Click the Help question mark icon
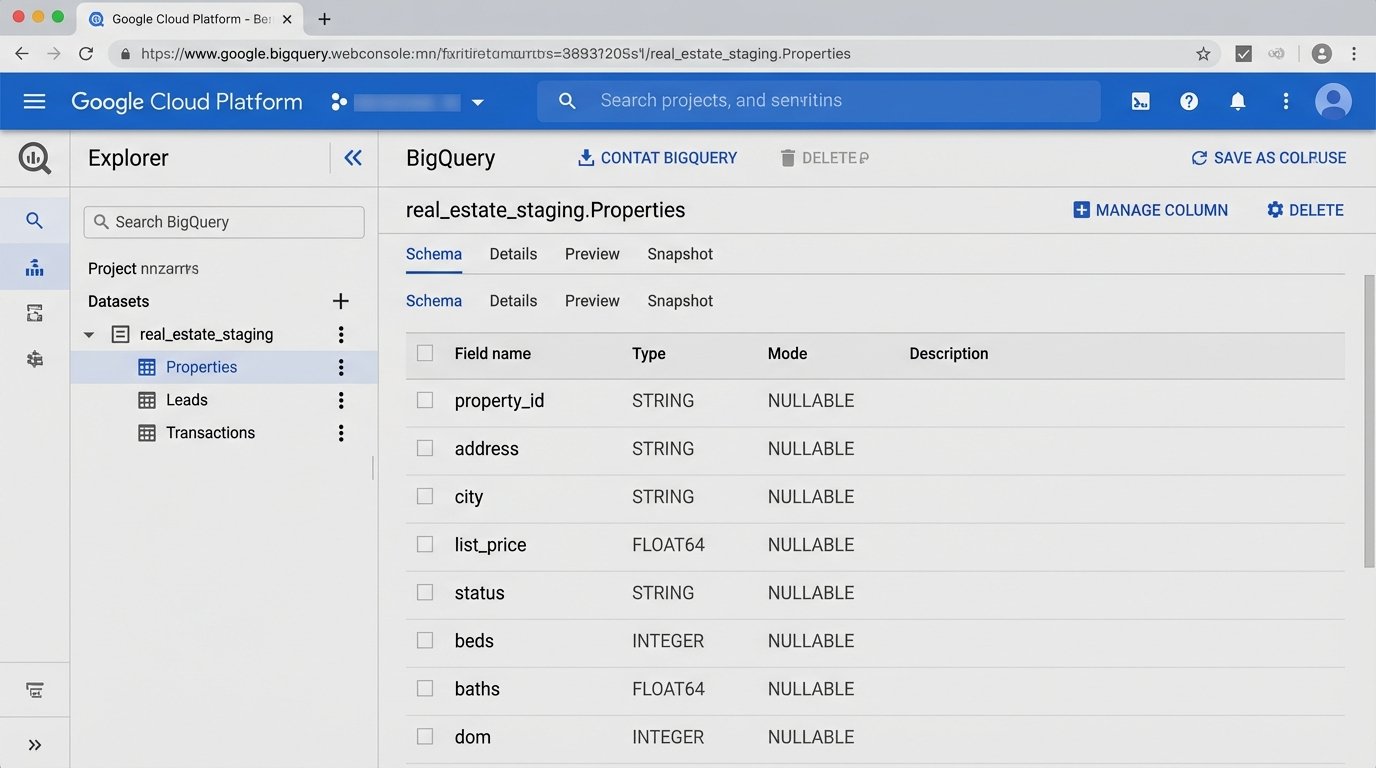 click(x=1188, y=101)
